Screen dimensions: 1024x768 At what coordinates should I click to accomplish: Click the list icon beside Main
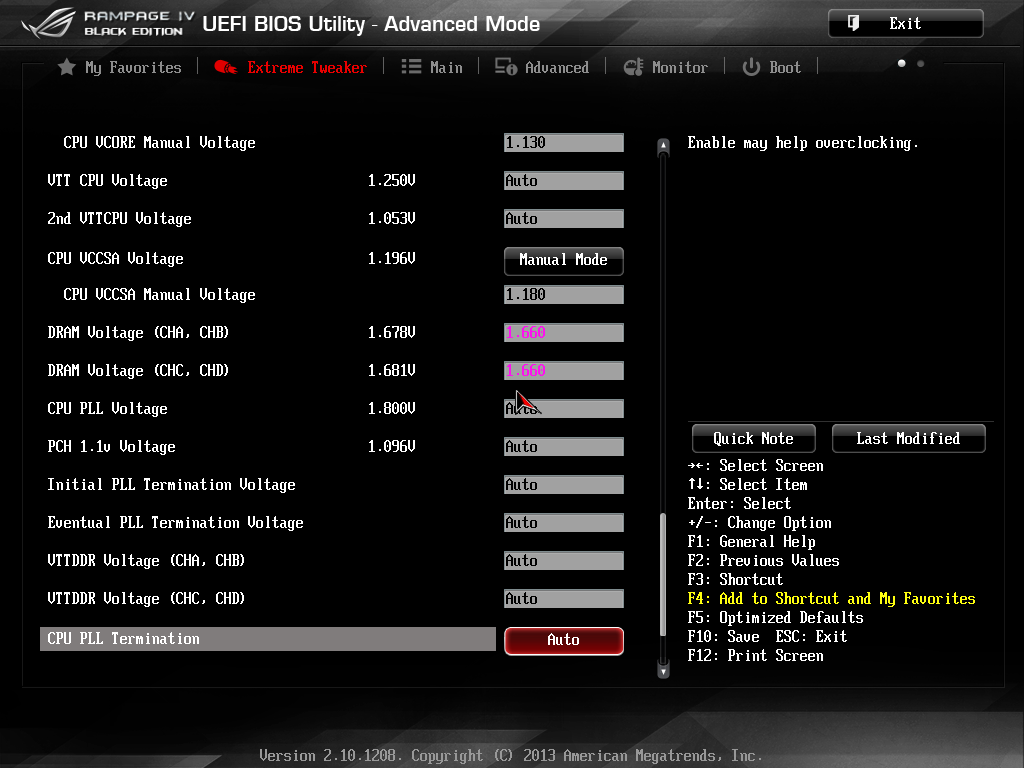point(411,67)
